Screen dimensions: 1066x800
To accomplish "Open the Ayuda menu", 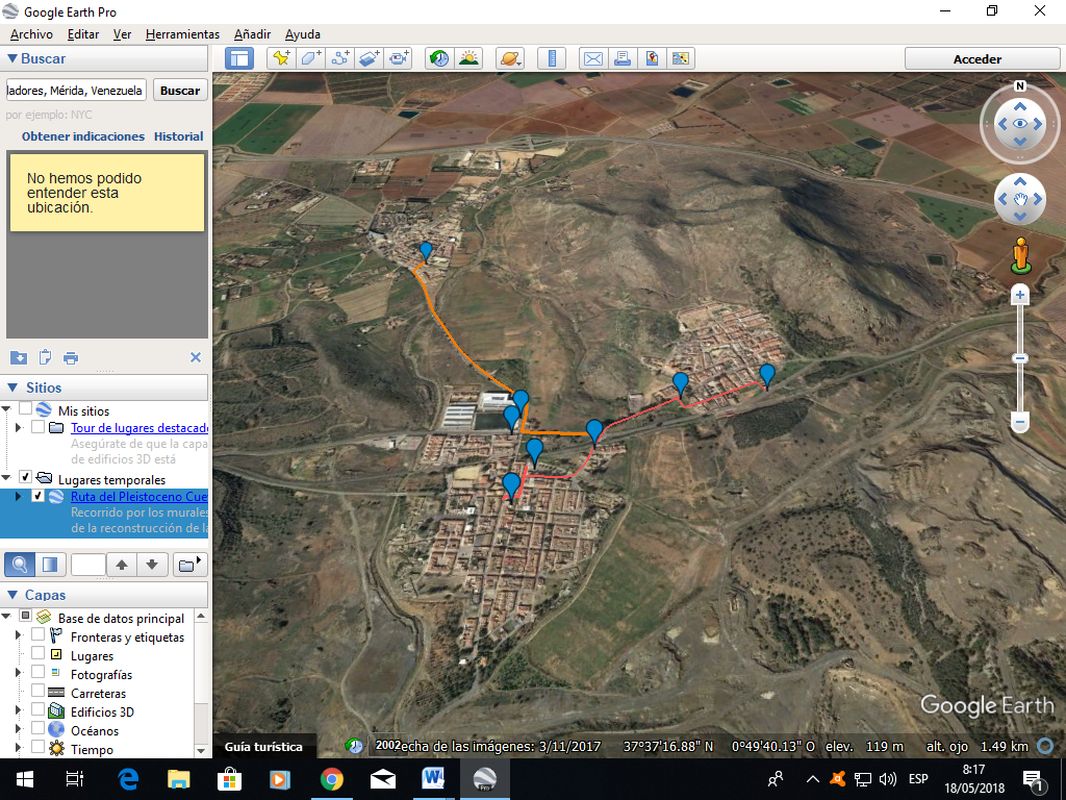I will point(303,34).
